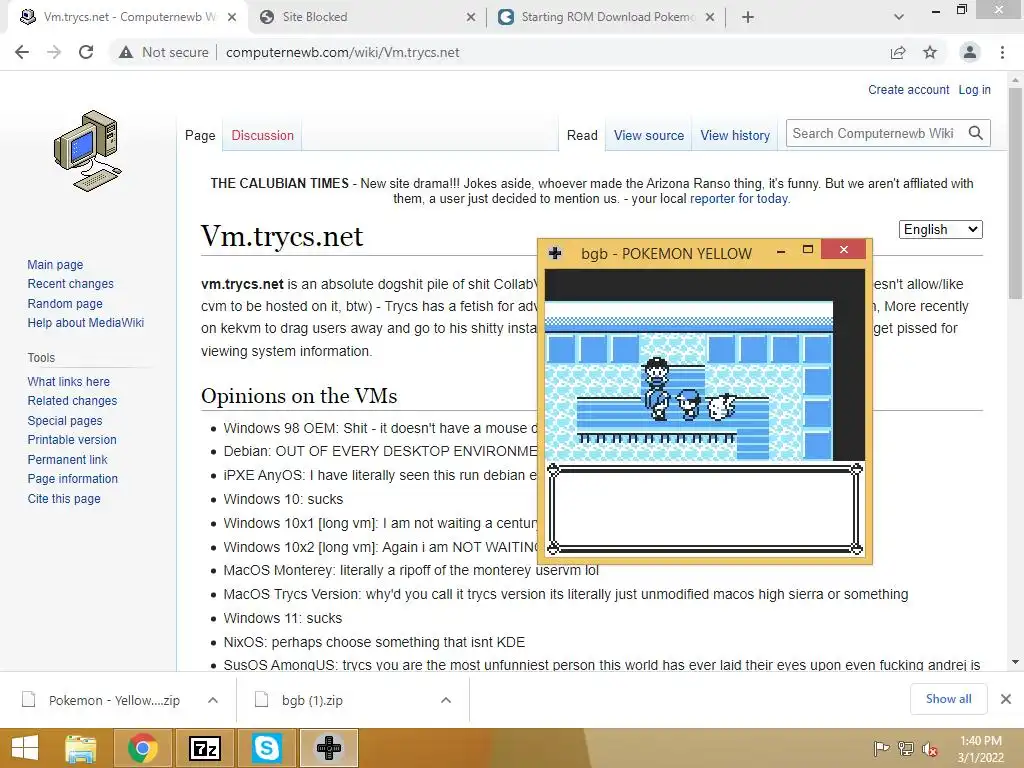Viewport: 1024px width, 768px height.
Task: Open the share page icon in address bar
Action: click(x=898, y=52)
